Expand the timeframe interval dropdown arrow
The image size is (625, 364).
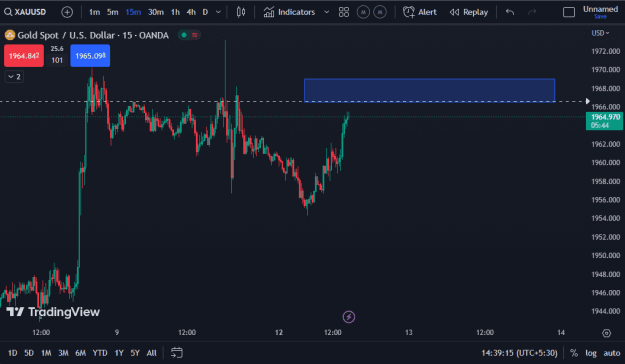tap(218, 12)
